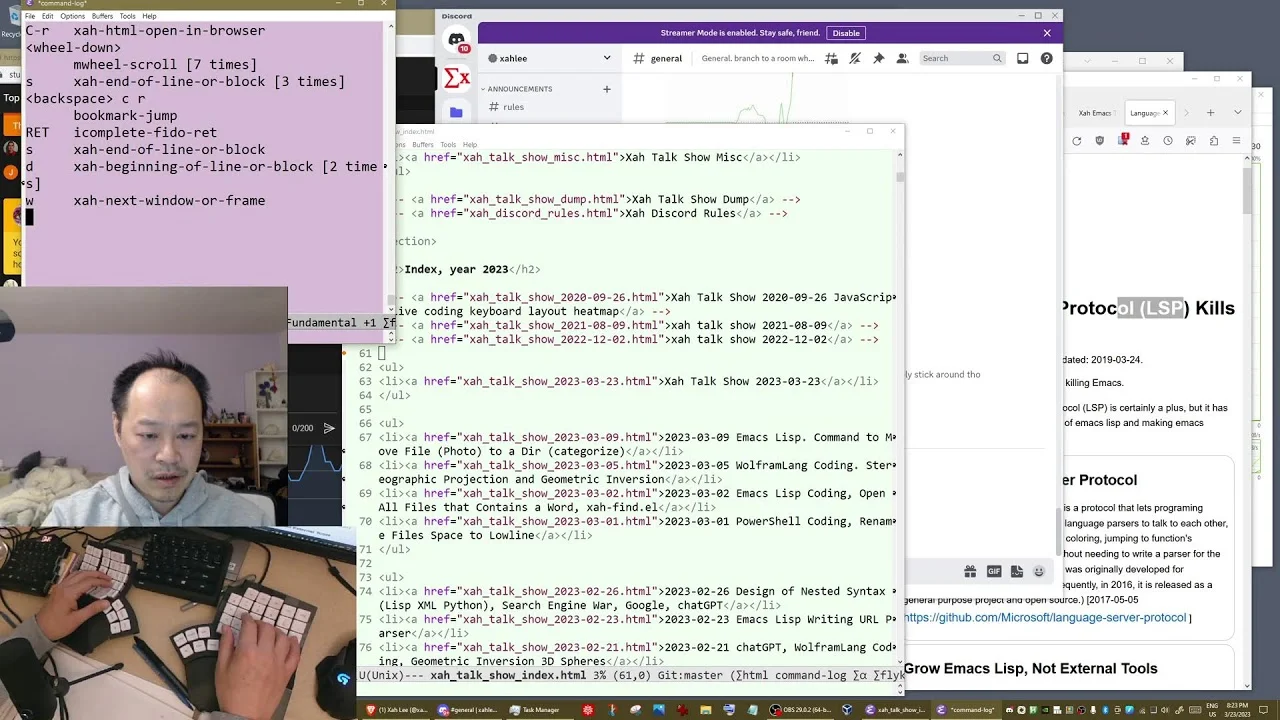Open Edit menu in command-log Emacs window
This screenshot has width=1280, height=720.
(47, 16)
